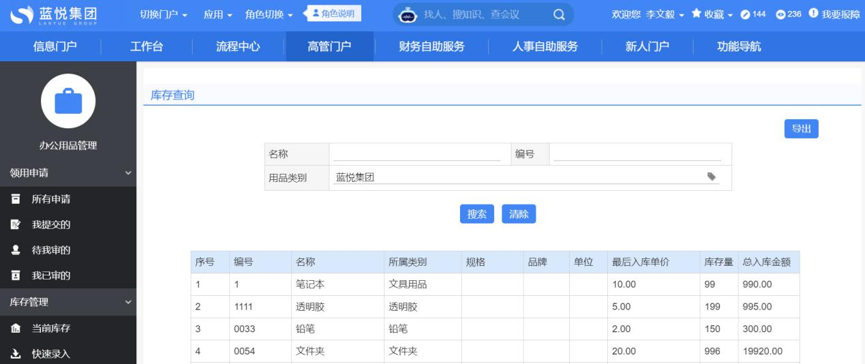Image resolution: width=865 pixels, height=364 pixels.
Task: Select the 995.00 amount cell
Action: 768,307
